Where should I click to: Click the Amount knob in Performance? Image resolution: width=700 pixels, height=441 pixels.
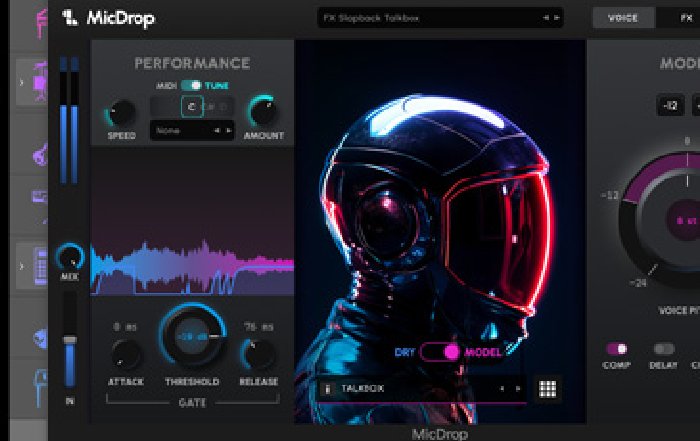[x=263, y=111]
